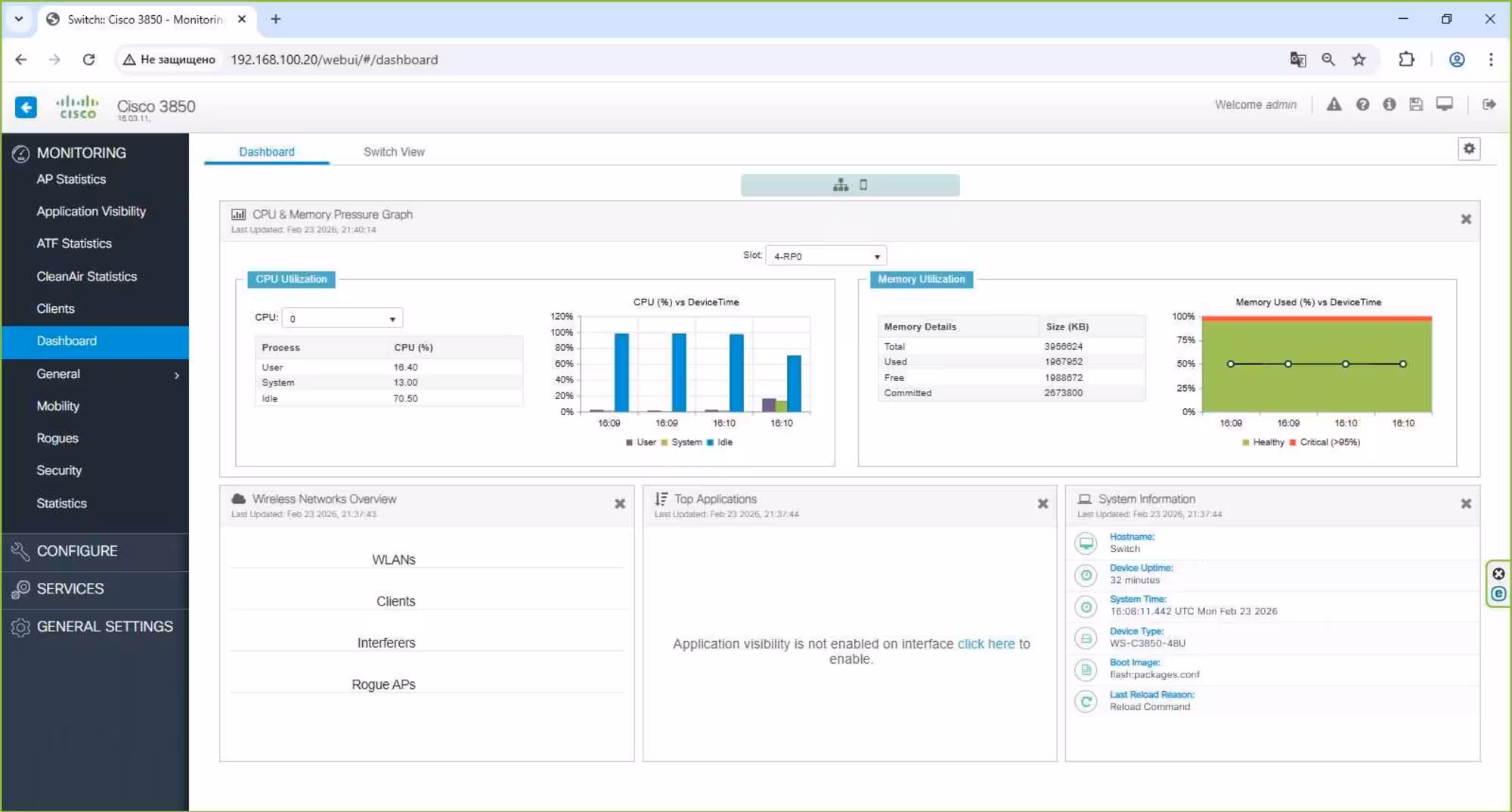Open Clients in Wireless Networks Overview
This screenshot has width=1512, height=812.
[x=395, y=602]
